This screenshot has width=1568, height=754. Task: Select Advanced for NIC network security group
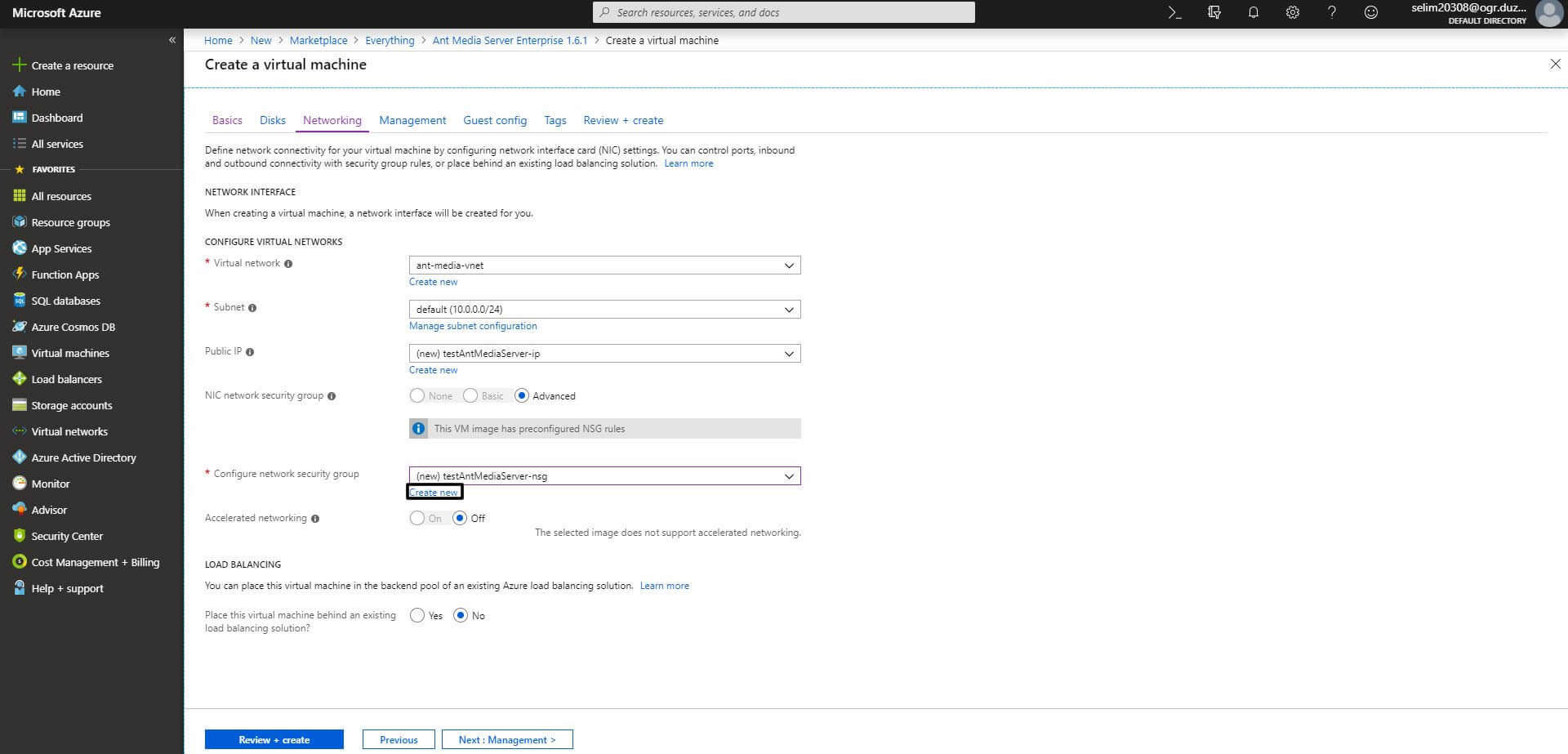tap(522, 395)
